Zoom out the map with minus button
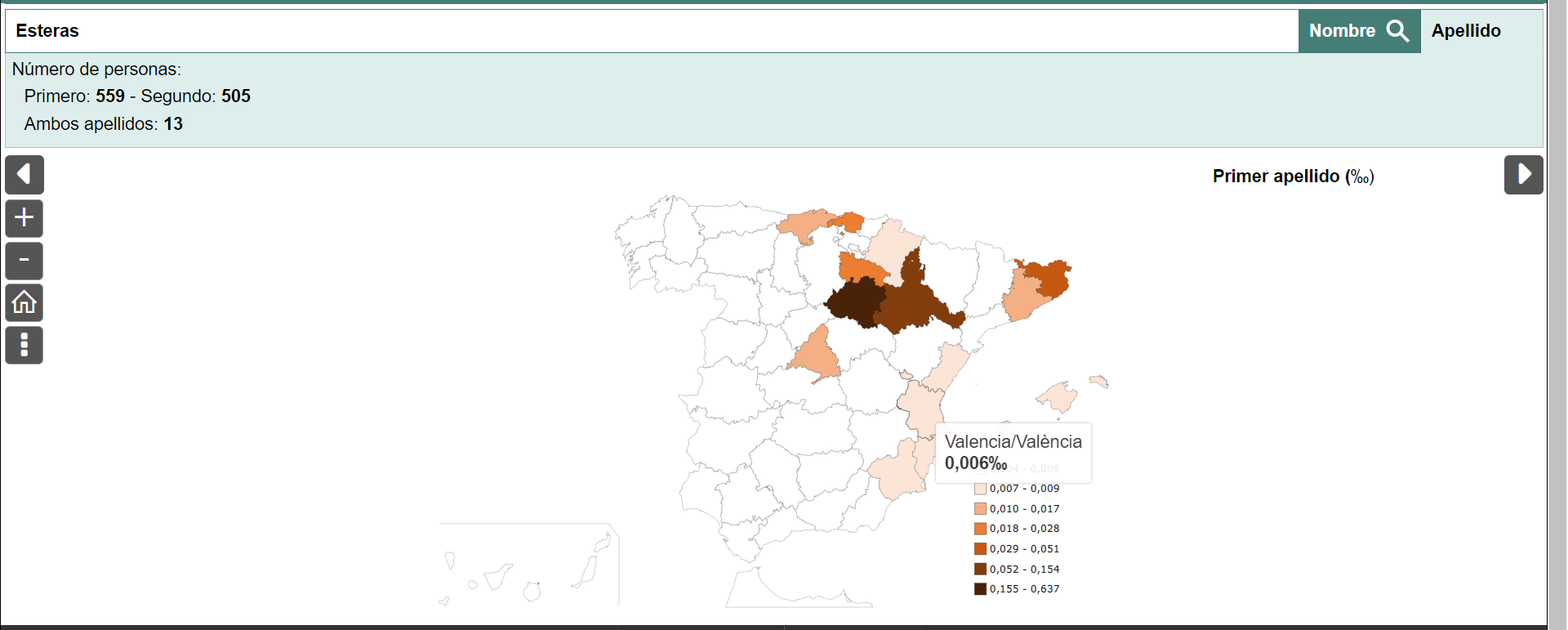The image size is (1568, 630). click(x=24, y=261)
